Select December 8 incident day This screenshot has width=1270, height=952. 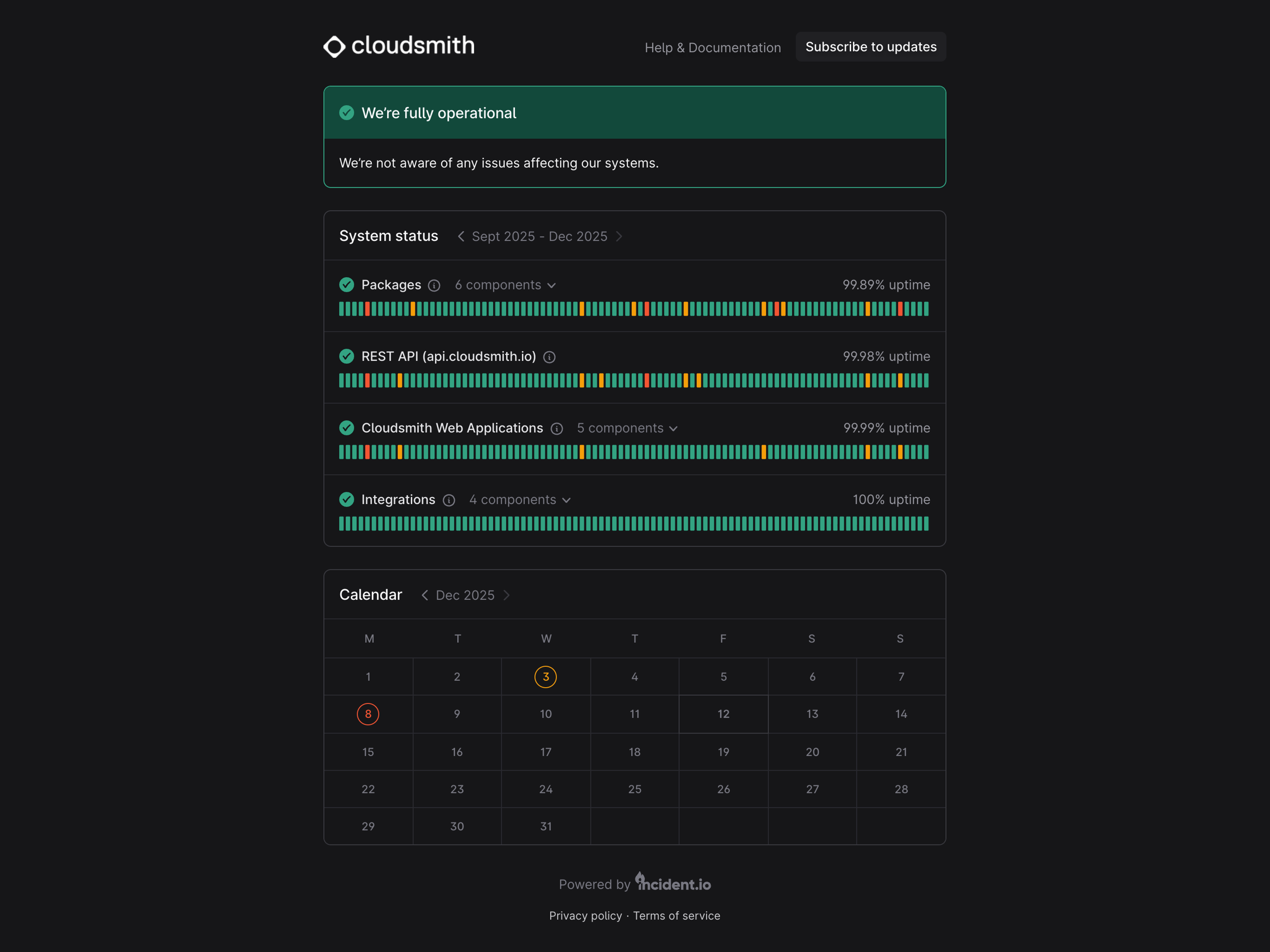click(x=368, y=714)
